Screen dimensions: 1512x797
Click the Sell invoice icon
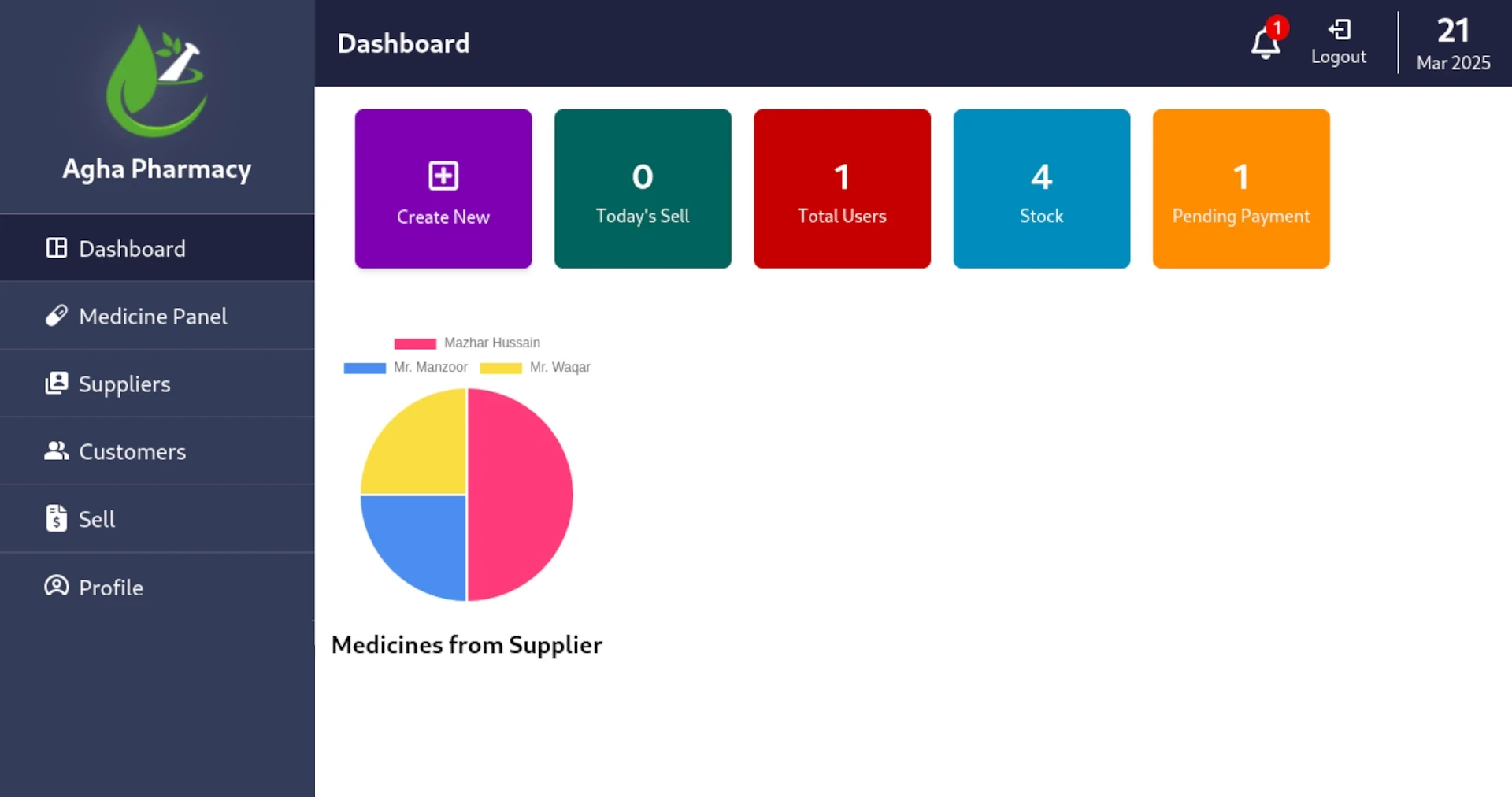pyautogui.click(x=57, y=518)
